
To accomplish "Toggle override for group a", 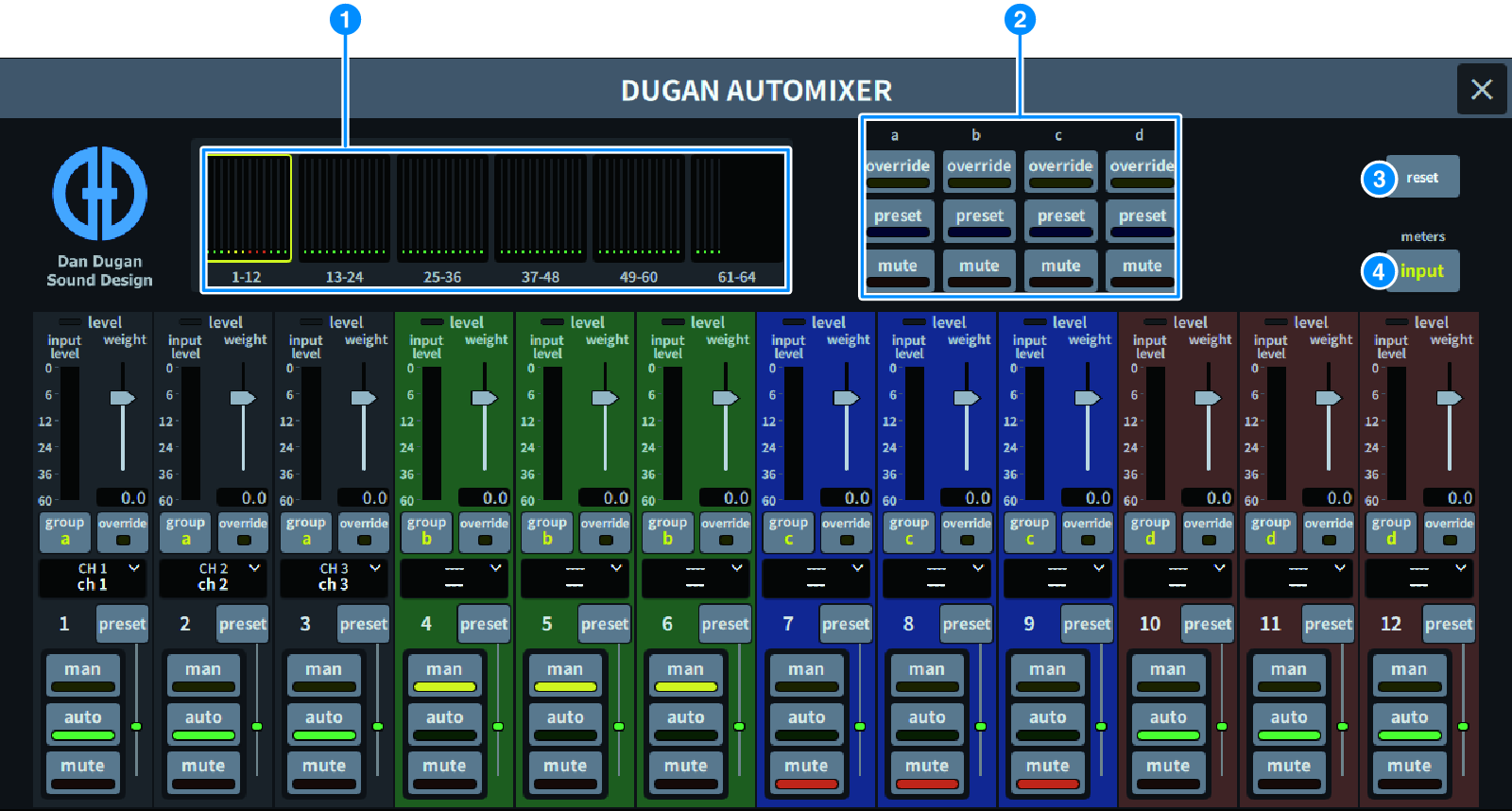I will tap(899, 171).
